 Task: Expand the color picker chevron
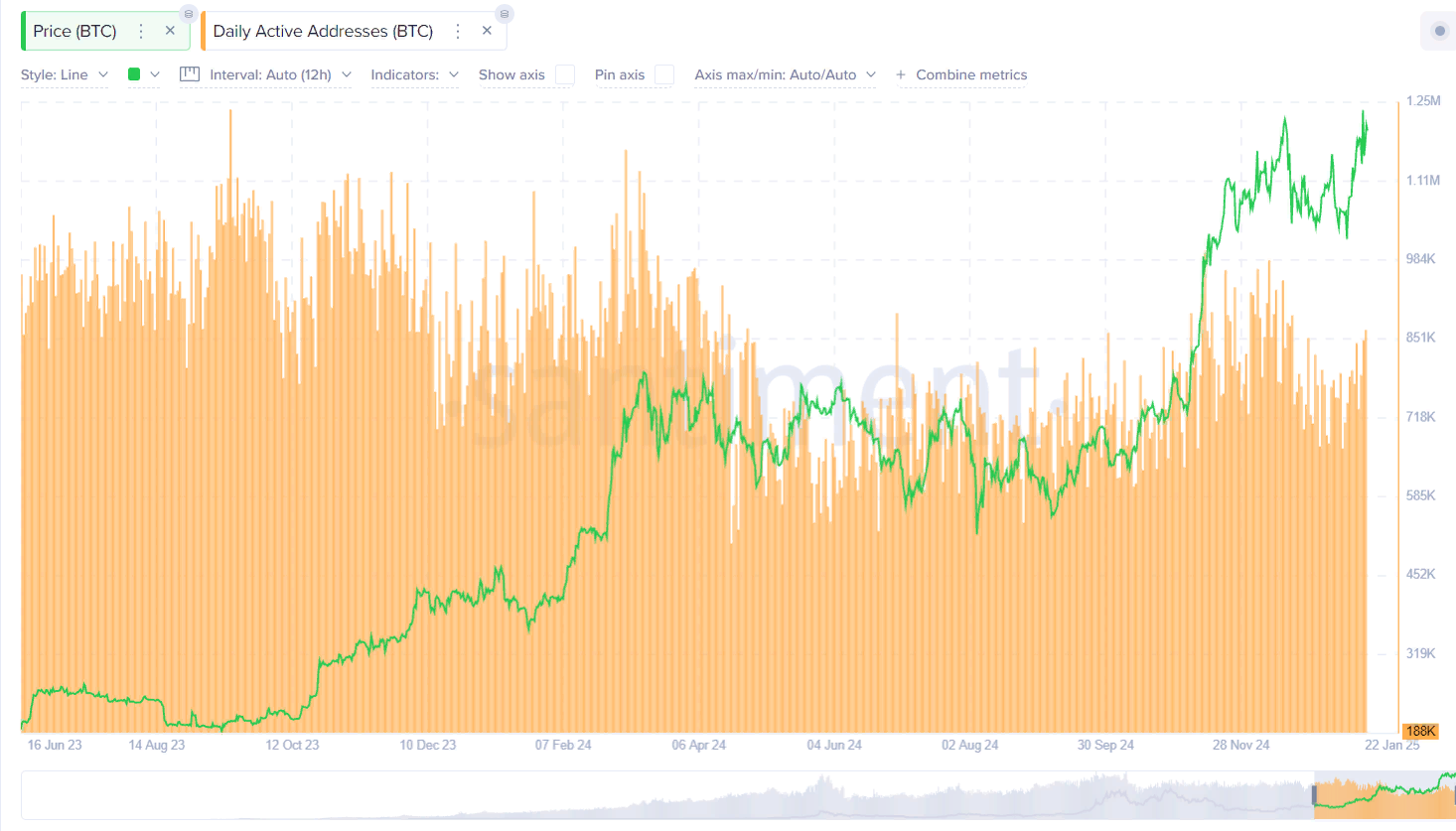click(x=155, y=74)
